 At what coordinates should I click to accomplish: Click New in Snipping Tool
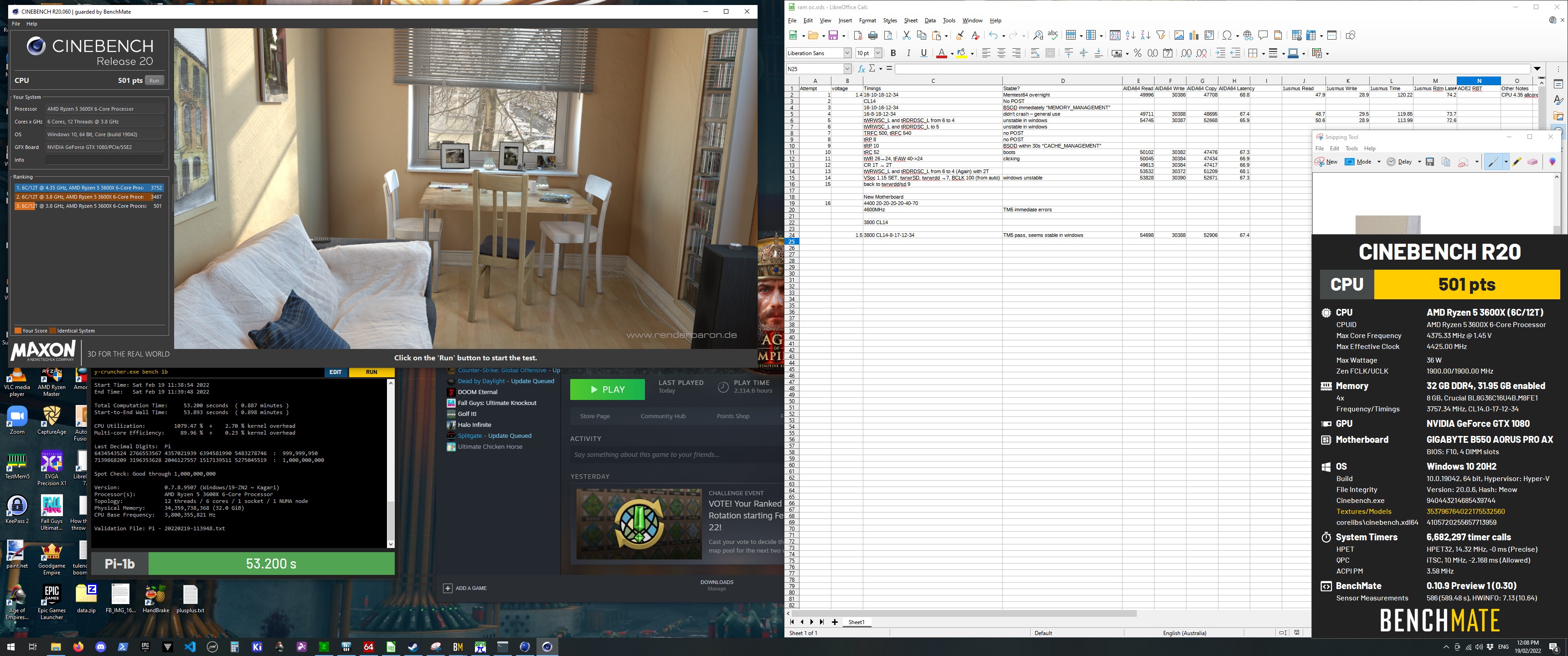click(1326, 162)
